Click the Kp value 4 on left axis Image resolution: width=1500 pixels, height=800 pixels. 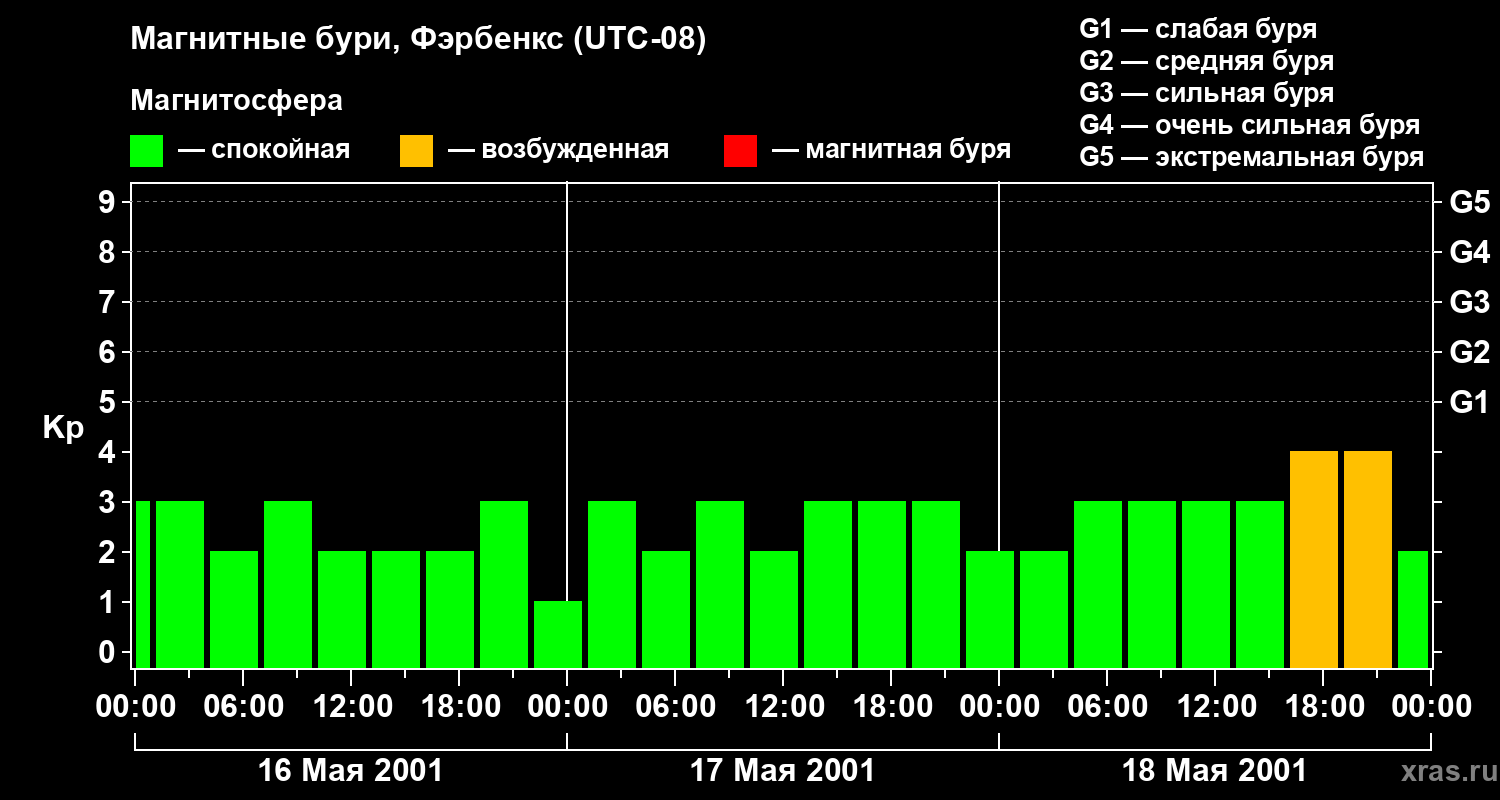(109, 453)
